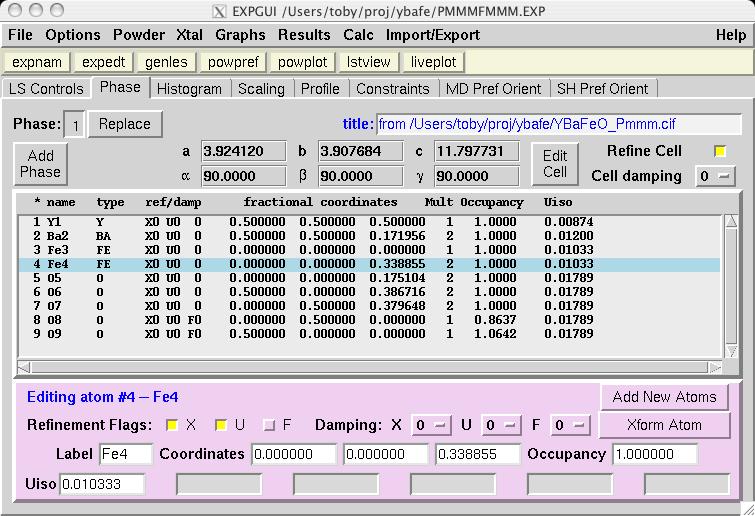Select atom row 3 Fe3
755x516 pixels.
tap(369, 250)
